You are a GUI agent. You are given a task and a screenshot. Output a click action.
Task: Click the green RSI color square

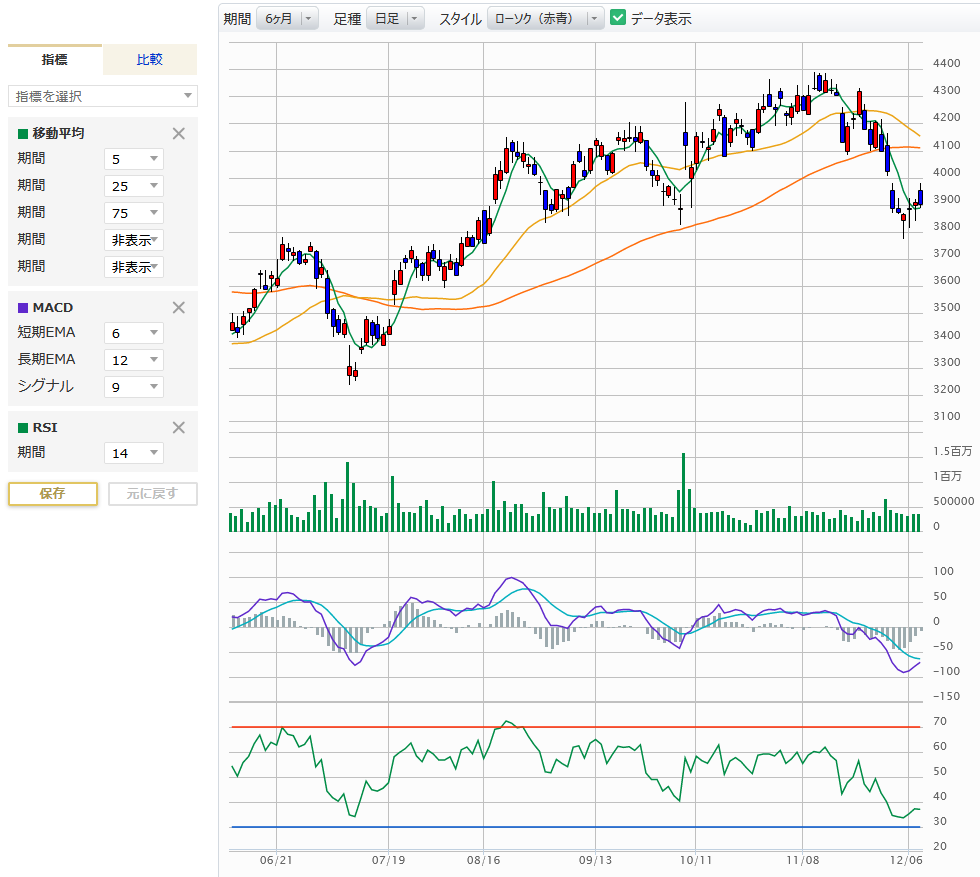23,428
